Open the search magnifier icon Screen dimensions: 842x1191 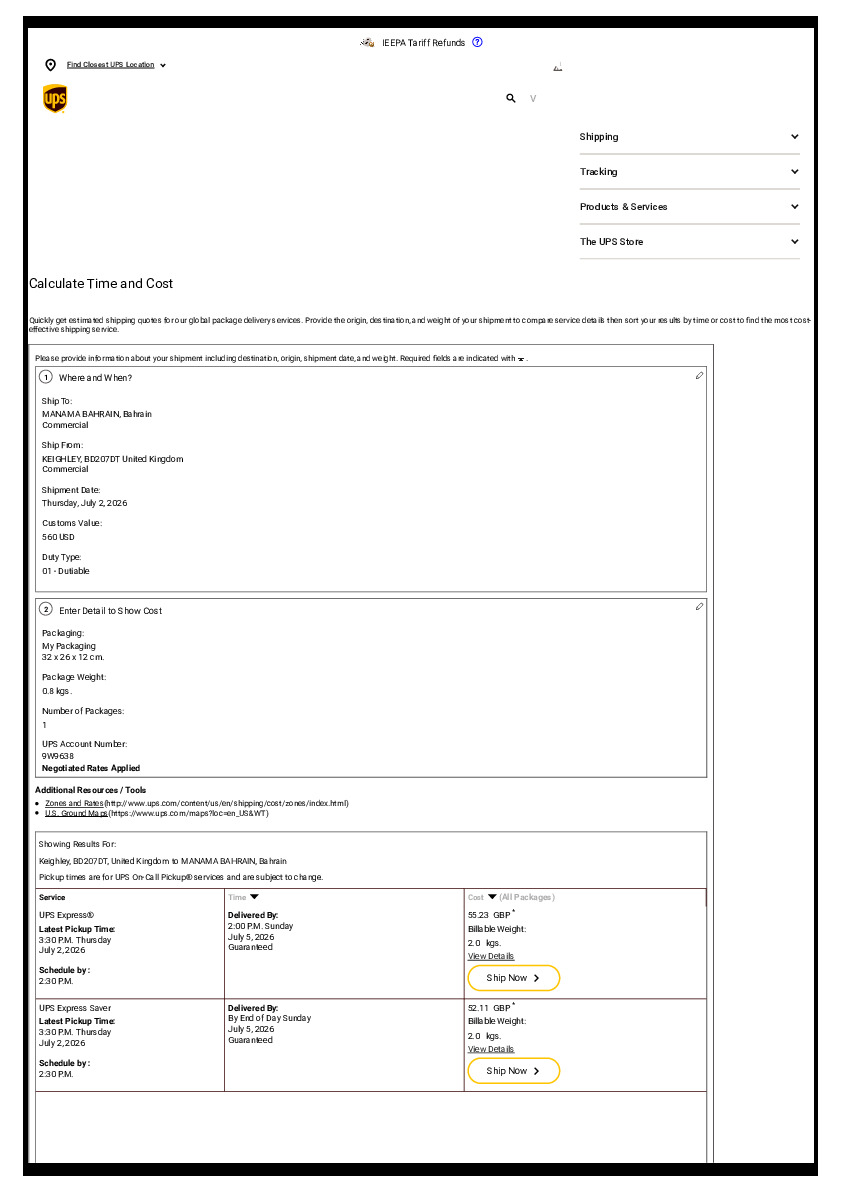511,98
